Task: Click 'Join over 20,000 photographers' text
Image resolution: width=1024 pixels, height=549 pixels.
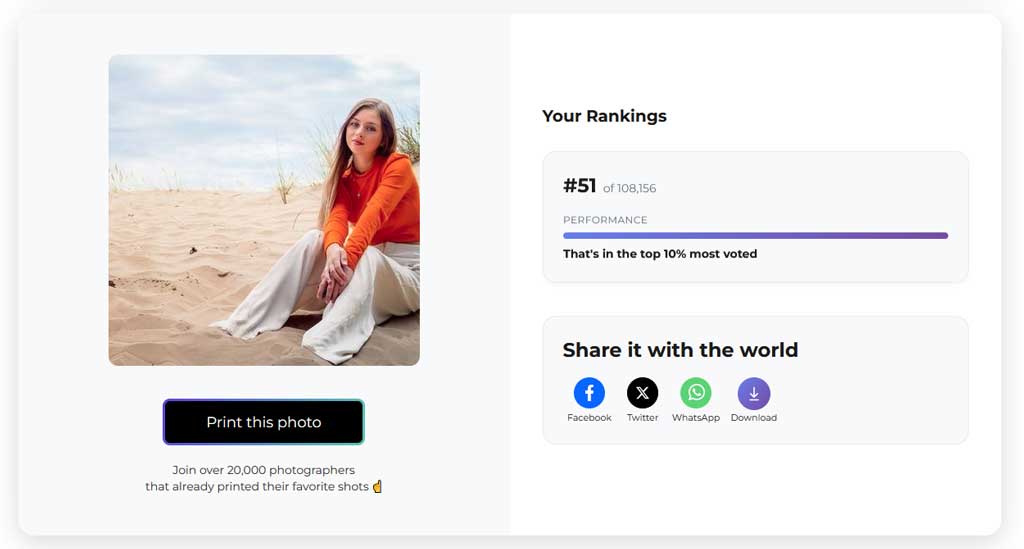Action: (x=263, y=470)
